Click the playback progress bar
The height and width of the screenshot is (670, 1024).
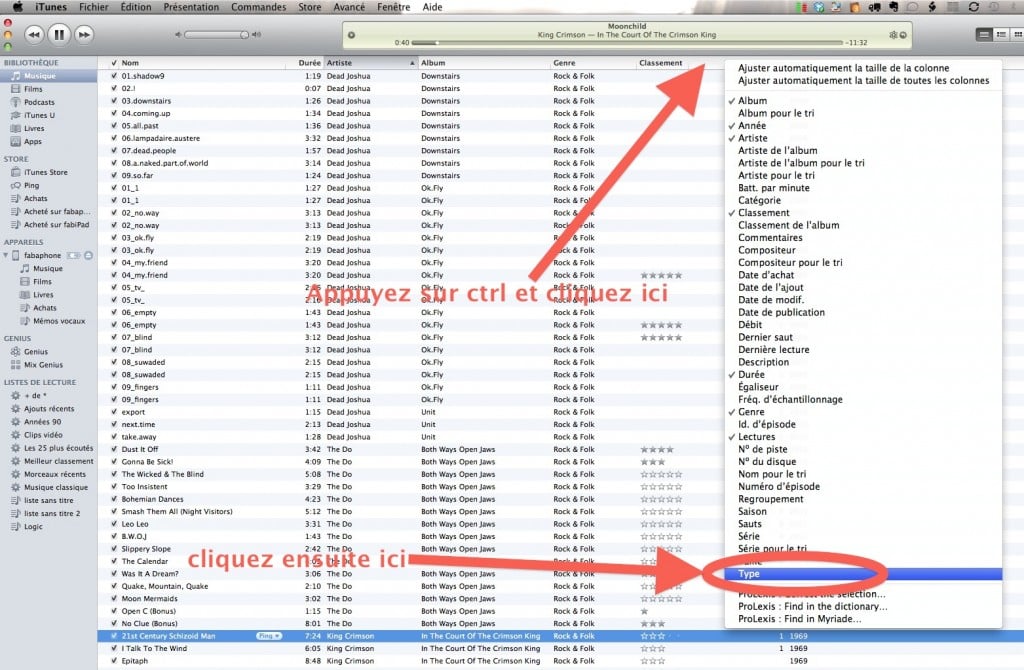[627, 42]
